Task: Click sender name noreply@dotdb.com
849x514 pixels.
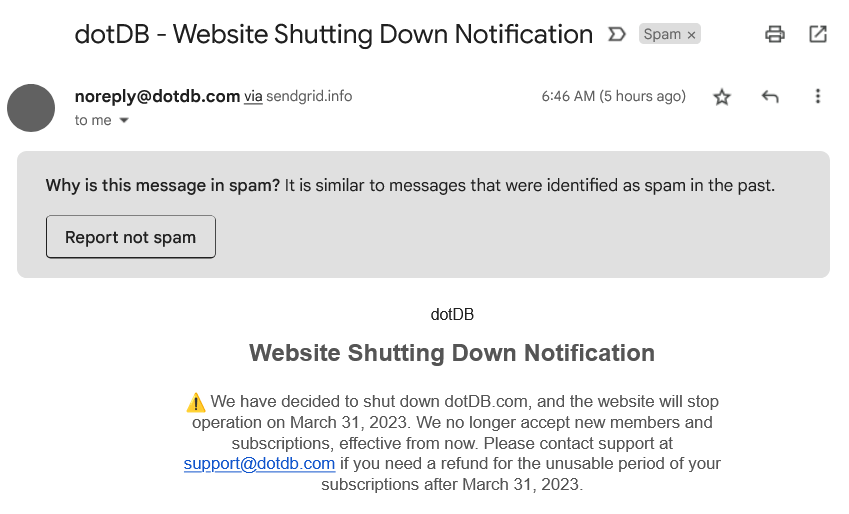Action: 158,96
